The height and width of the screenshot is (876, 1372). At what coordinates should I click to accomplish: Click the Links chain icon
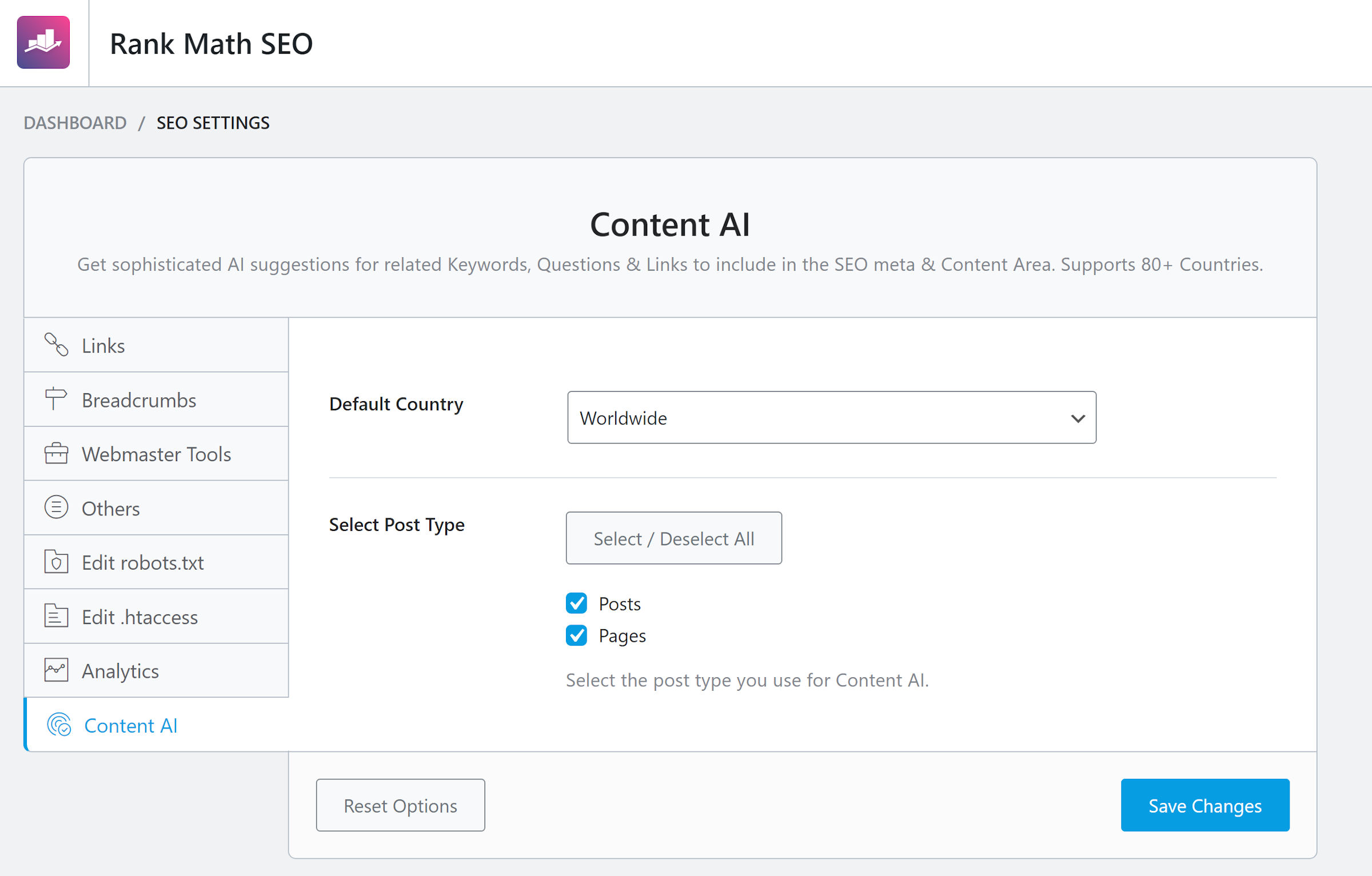tap(56, 345)
